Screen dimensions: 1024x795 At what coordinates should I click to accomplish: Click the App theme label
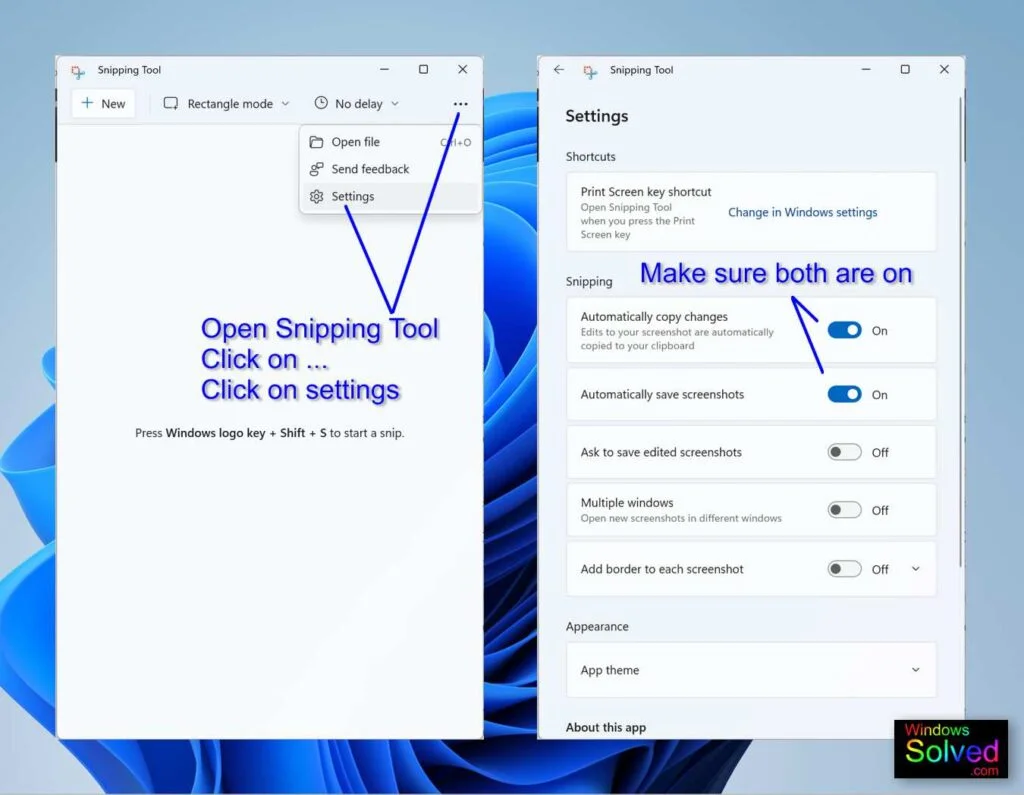pos(609,670)
